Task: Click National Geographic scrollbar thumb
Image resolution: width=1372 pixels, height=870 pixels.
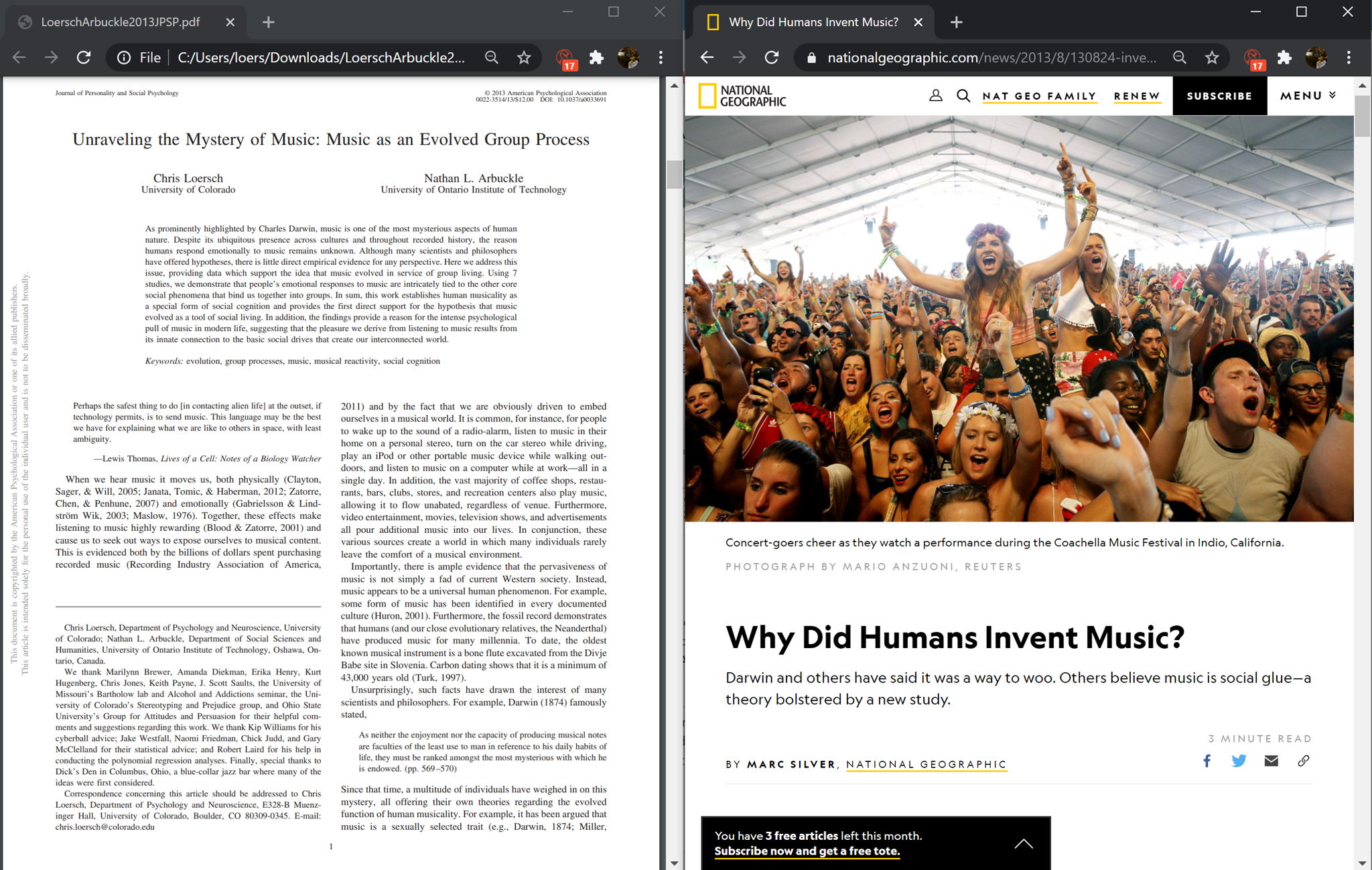Action: click(x=1363, y=116)
